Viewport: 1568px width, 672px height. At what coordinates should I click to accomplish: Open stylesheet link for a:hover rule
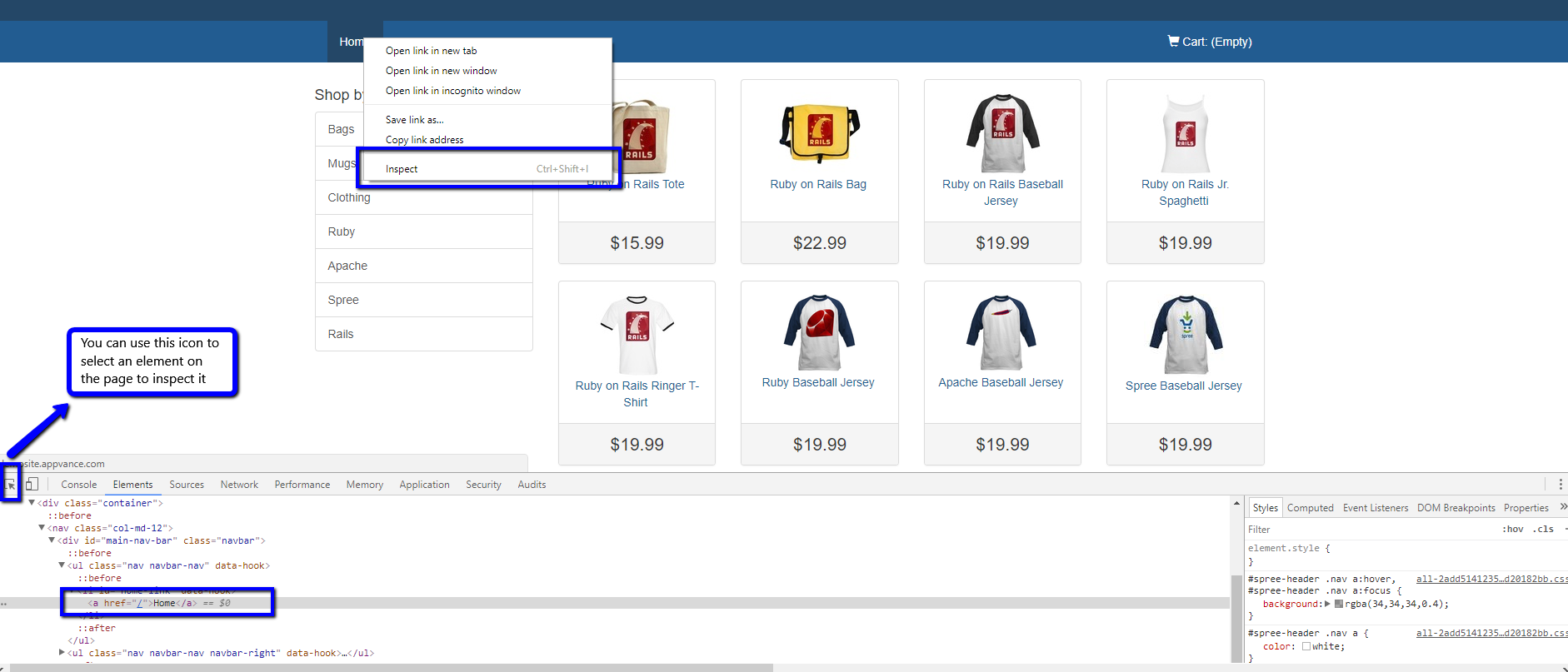coord(1491,579)
